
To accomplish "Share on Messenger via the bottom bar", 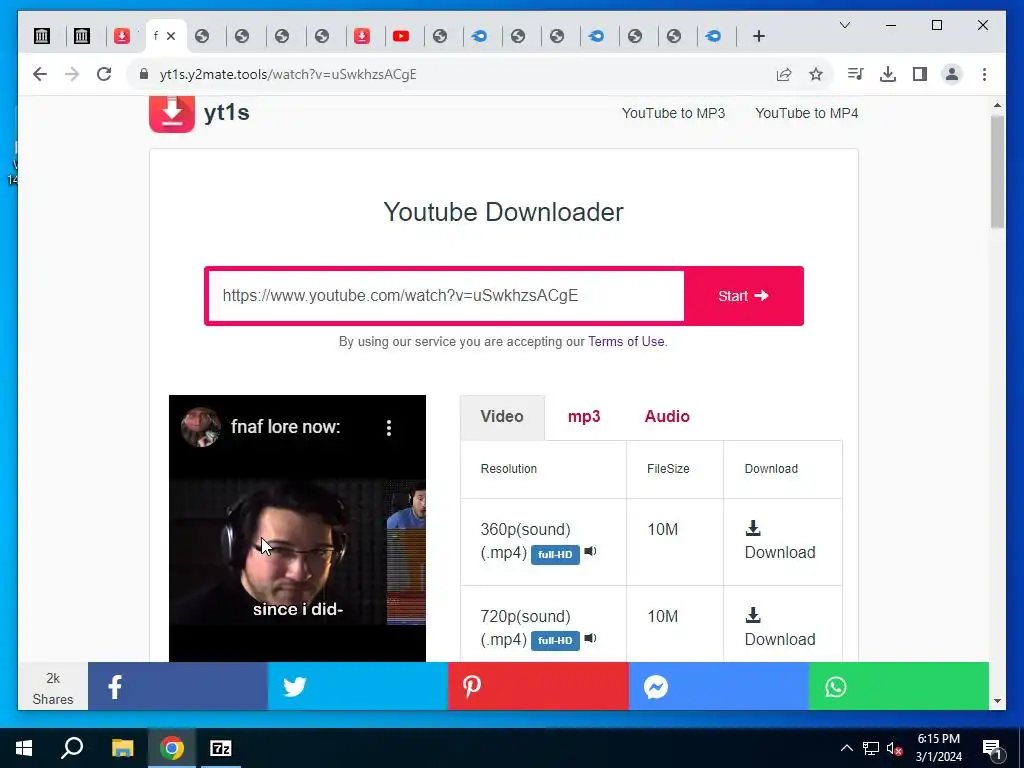I will pyautogui.click(x=718, y=686).
